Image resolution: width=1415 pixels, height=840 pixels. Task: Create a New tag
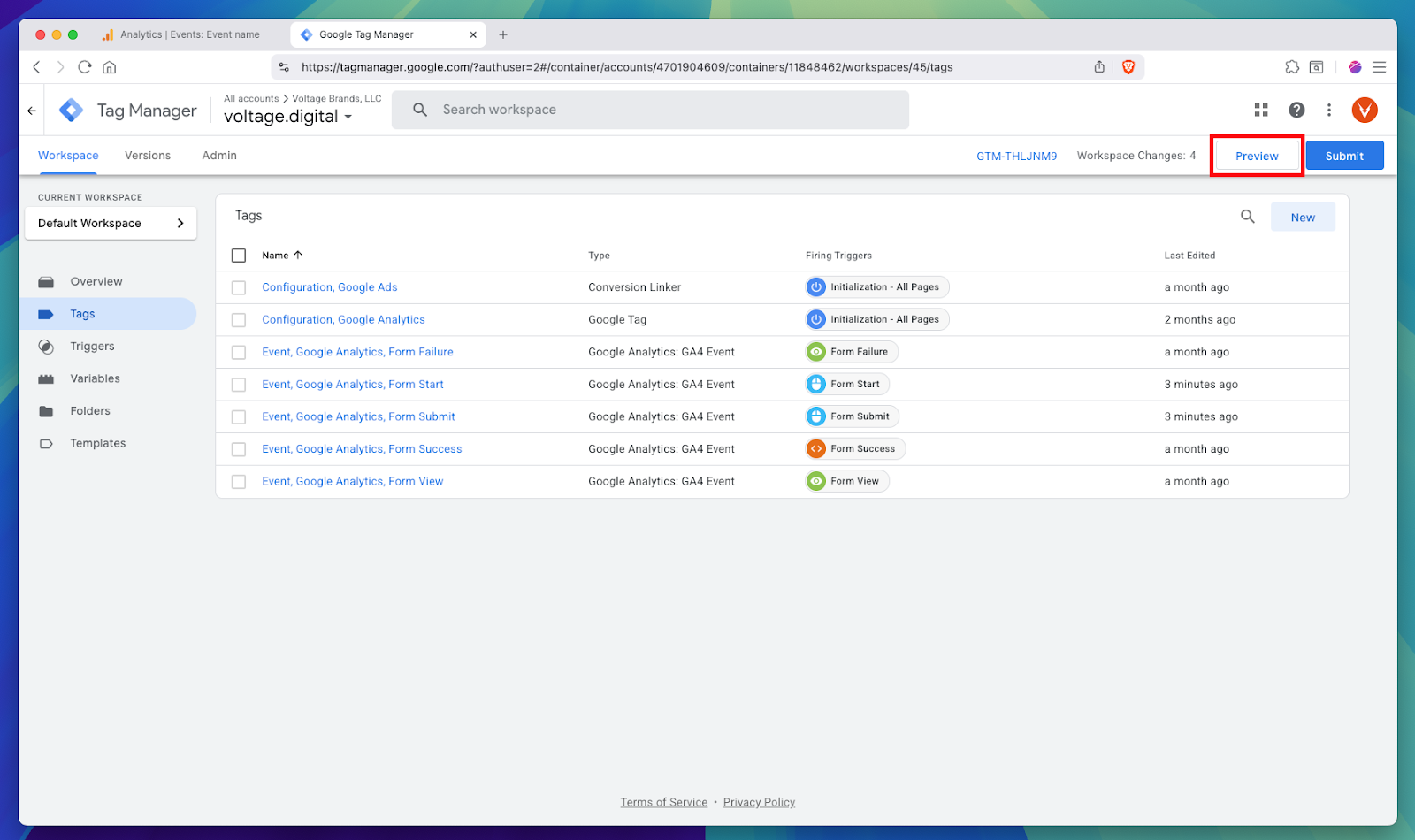point(1303,218)
